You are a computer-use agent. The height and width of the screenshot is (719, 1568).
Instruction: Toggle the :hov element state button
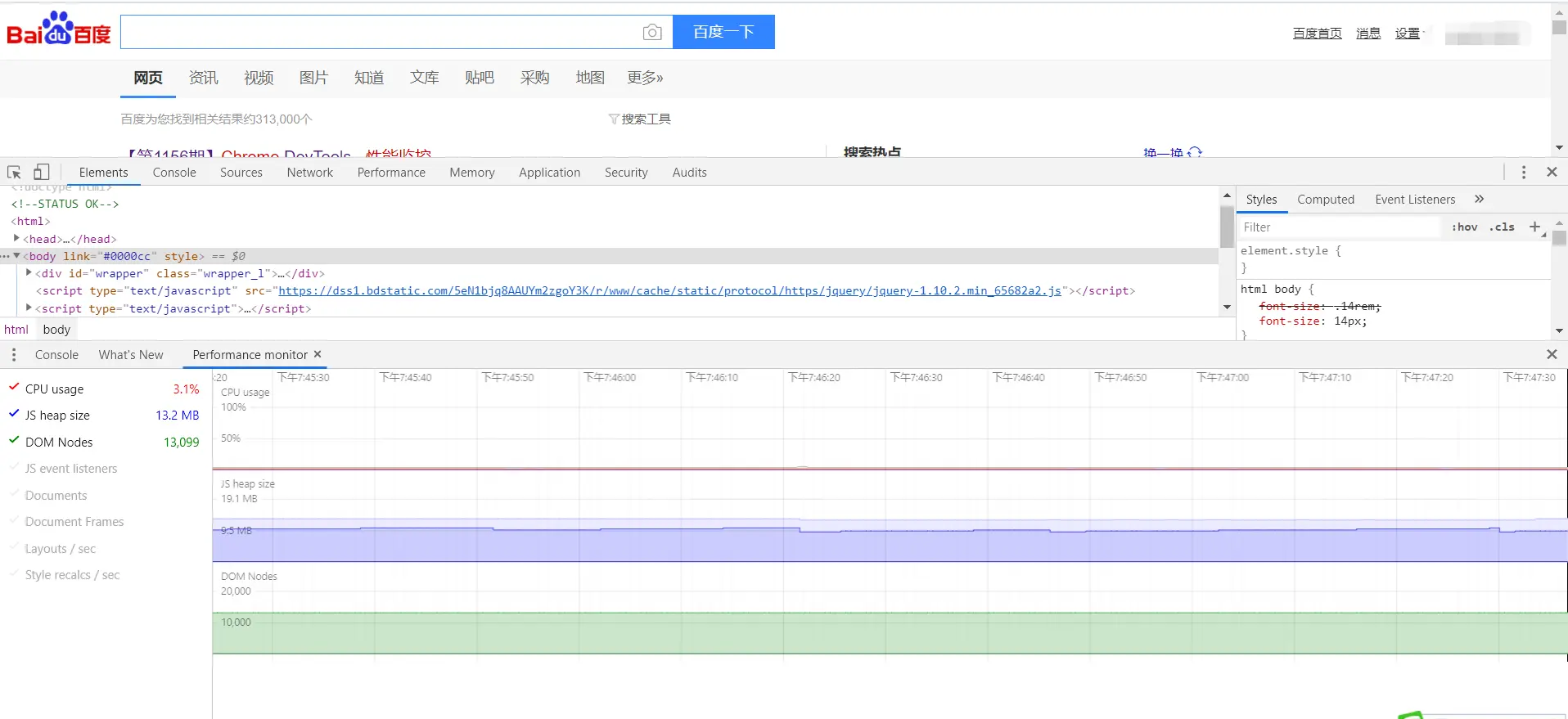coord(1464,227)
